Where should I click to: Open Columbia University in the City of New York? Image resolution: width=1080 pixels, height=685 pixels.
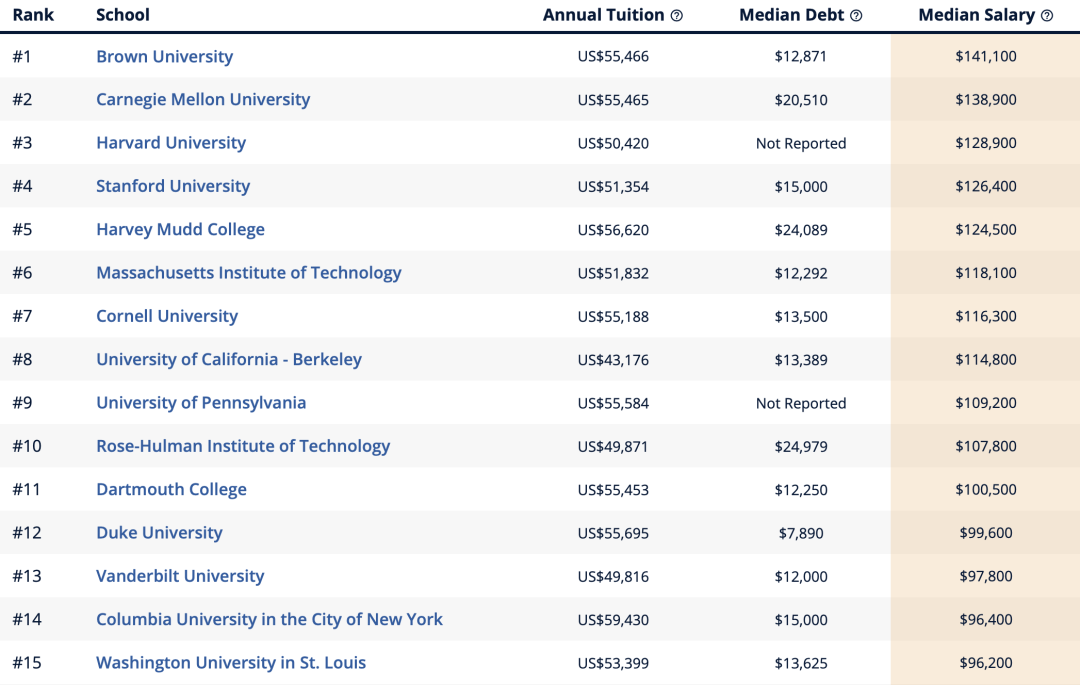click(x=269, y=620)
